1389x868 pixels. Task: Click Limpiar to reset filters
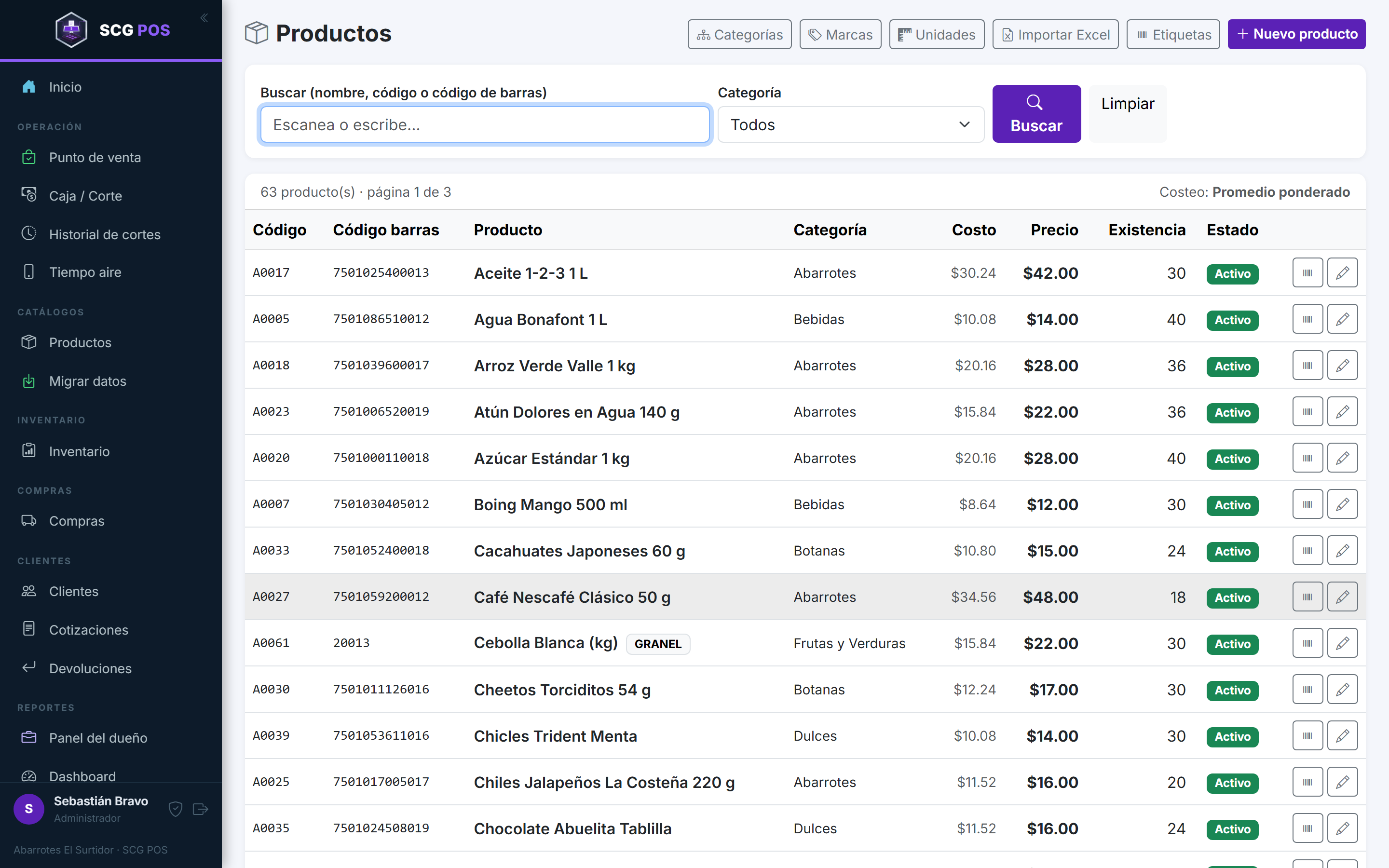point(1127,114)
